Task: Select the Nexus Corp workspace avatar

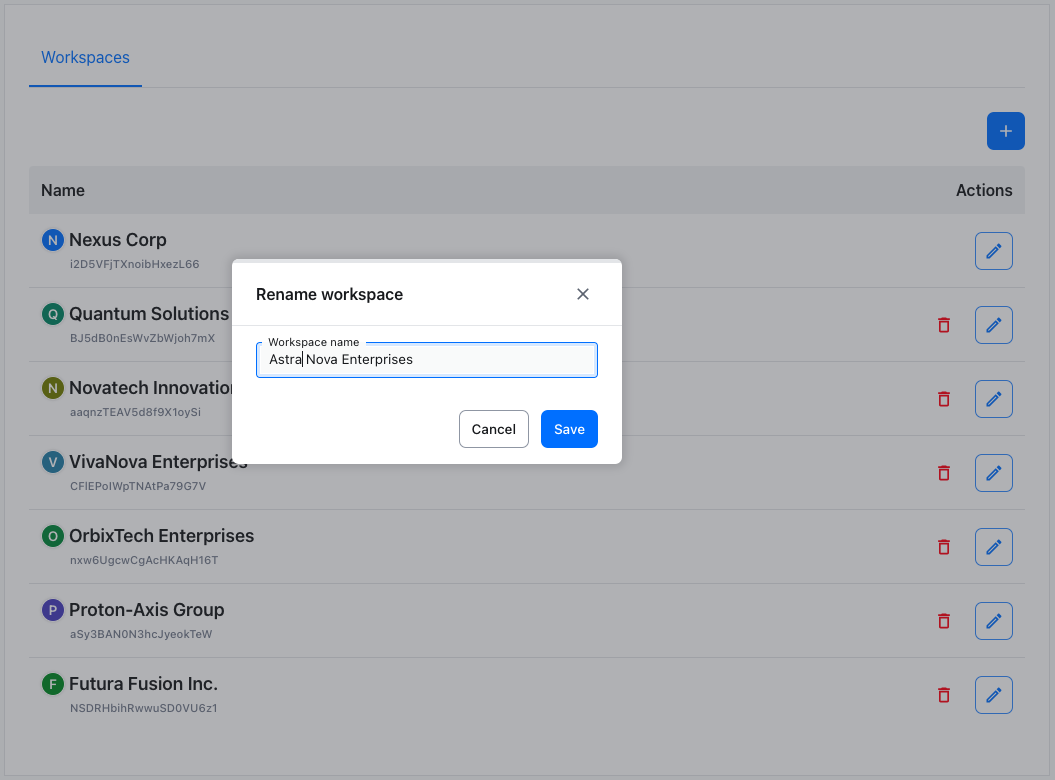Action: pyautogui.click(x=52, y=240)
